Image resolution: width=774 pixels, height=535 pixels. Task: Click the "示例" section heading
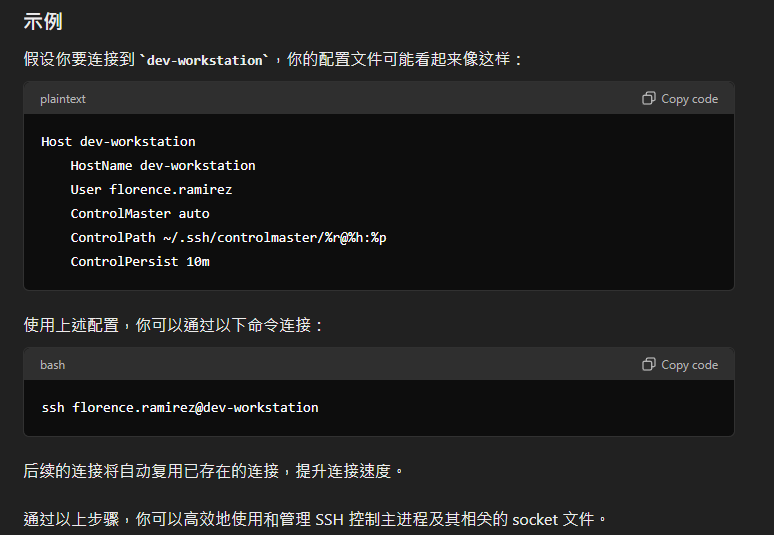[43, 21]
